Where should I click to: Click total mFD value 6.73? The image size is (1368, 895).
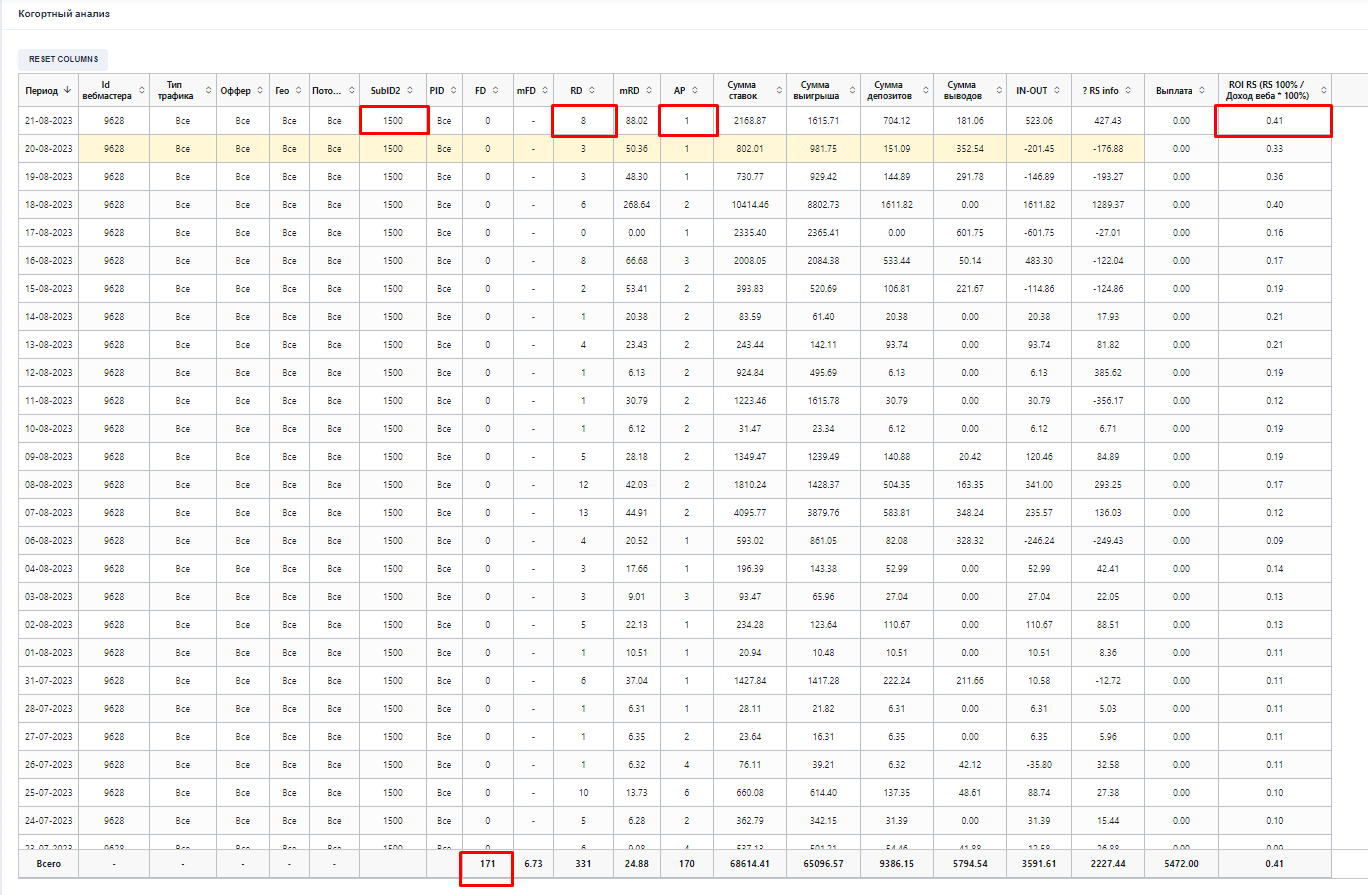click(533, 863)
